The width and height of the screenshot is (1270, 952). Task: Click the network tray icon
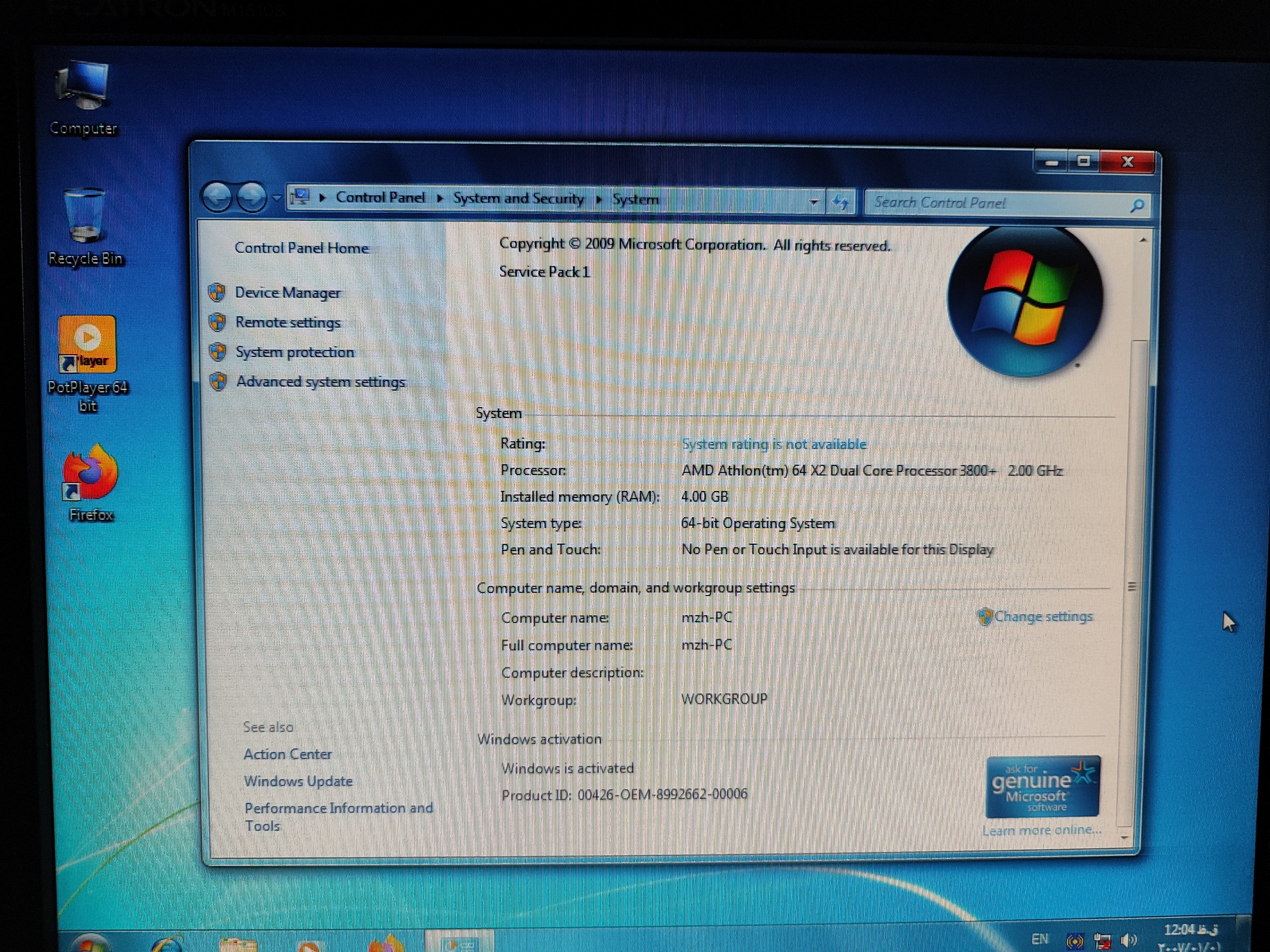tap(1102, 941)
